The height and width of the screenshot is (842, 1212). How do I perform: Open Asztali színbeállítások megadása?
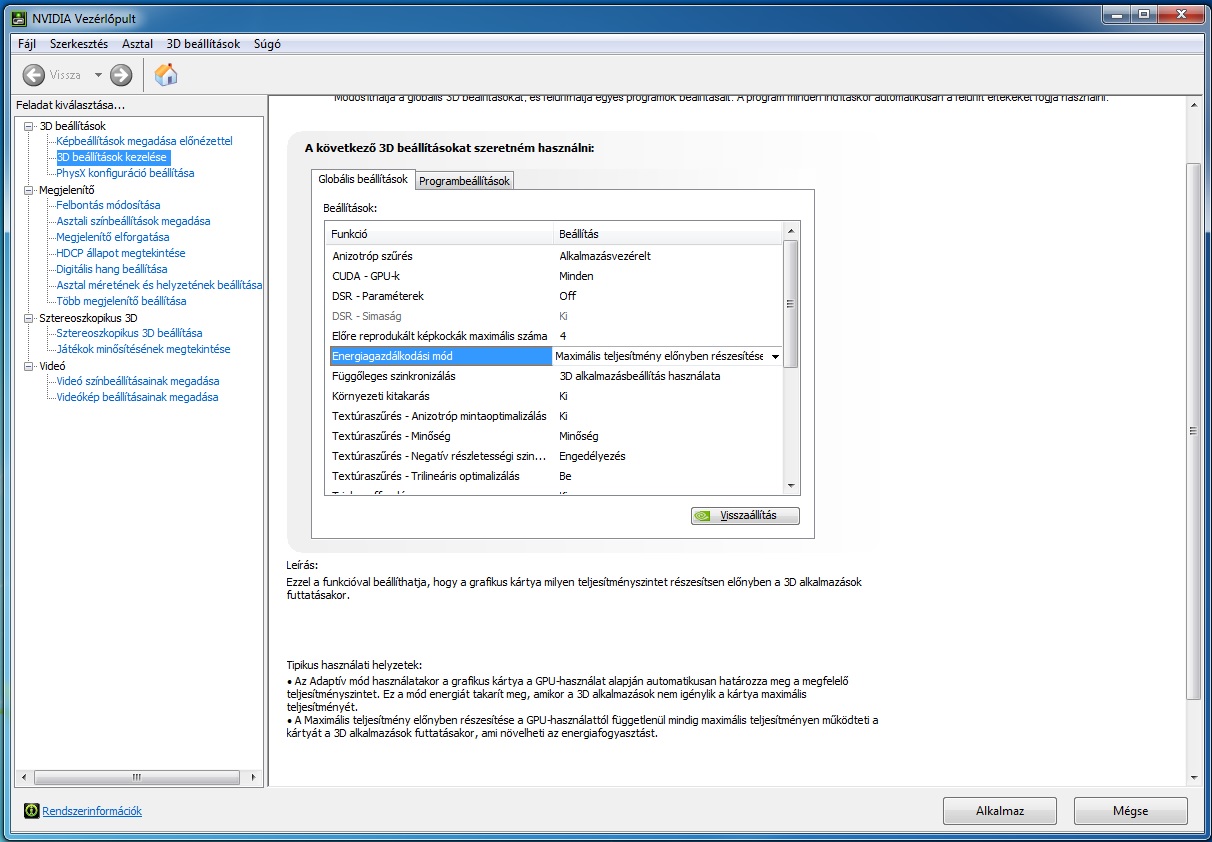tap(133, 221)
